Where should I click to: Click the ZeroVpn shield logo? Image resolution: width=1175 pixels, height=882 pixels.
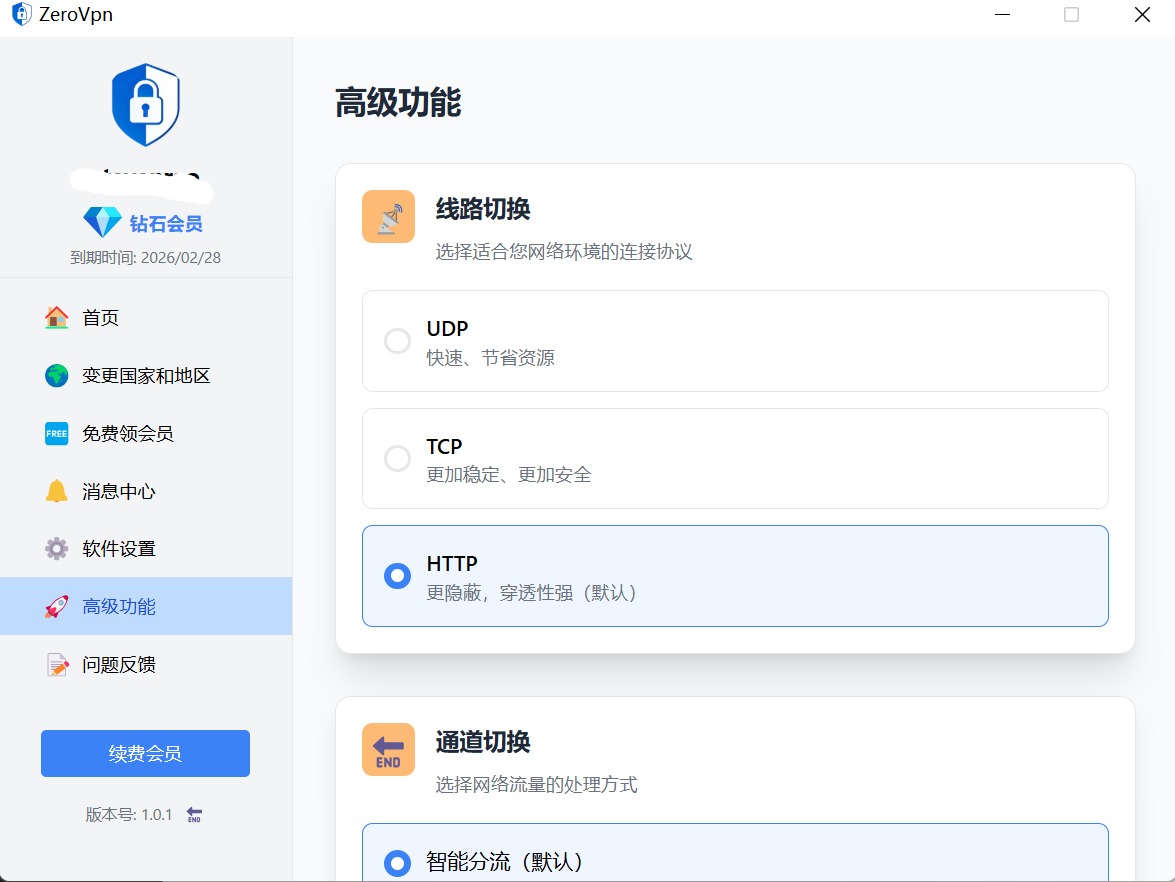point(145,104)
